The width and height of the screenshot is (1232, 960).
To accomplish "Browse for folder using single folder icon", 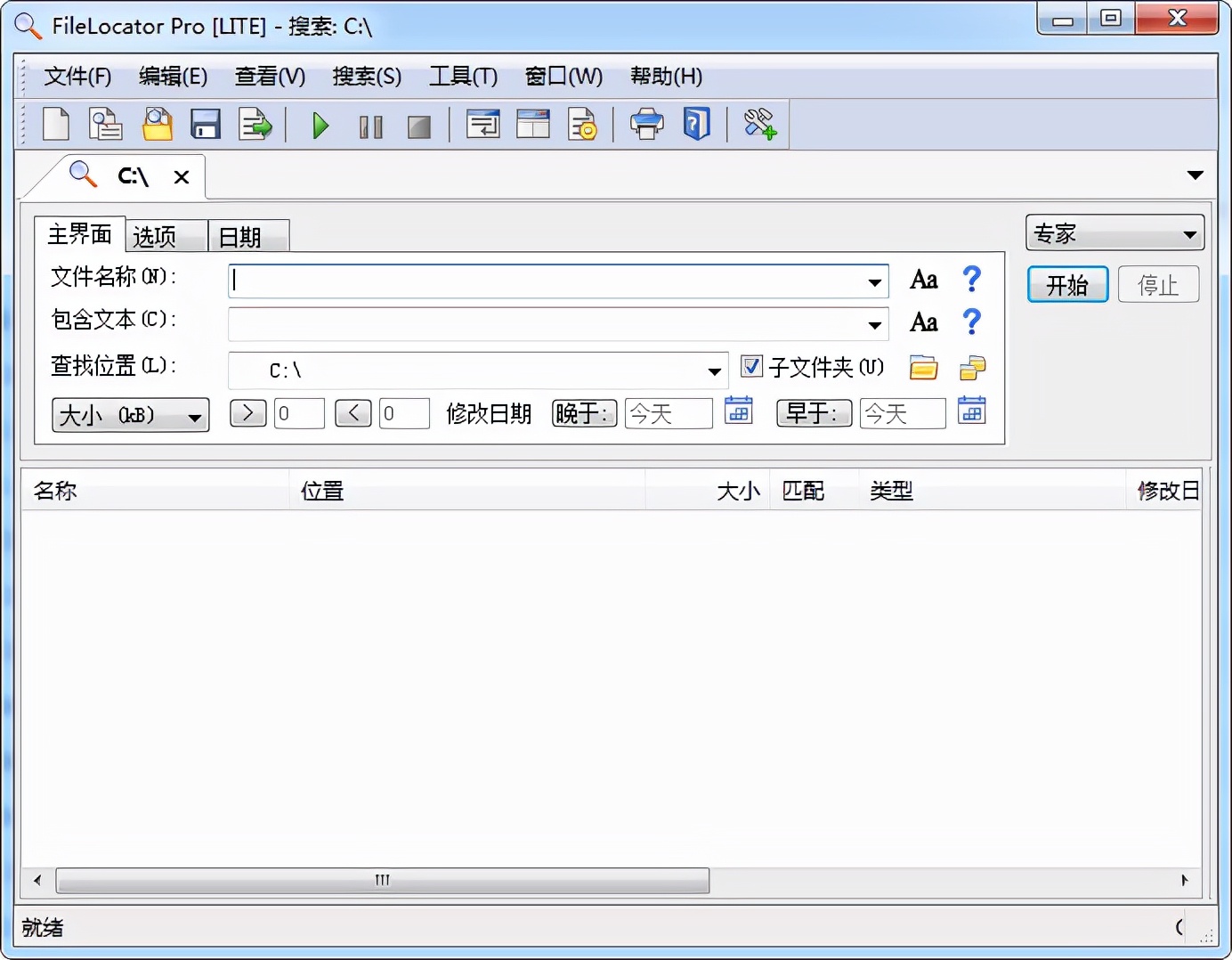I will point(923,367).
